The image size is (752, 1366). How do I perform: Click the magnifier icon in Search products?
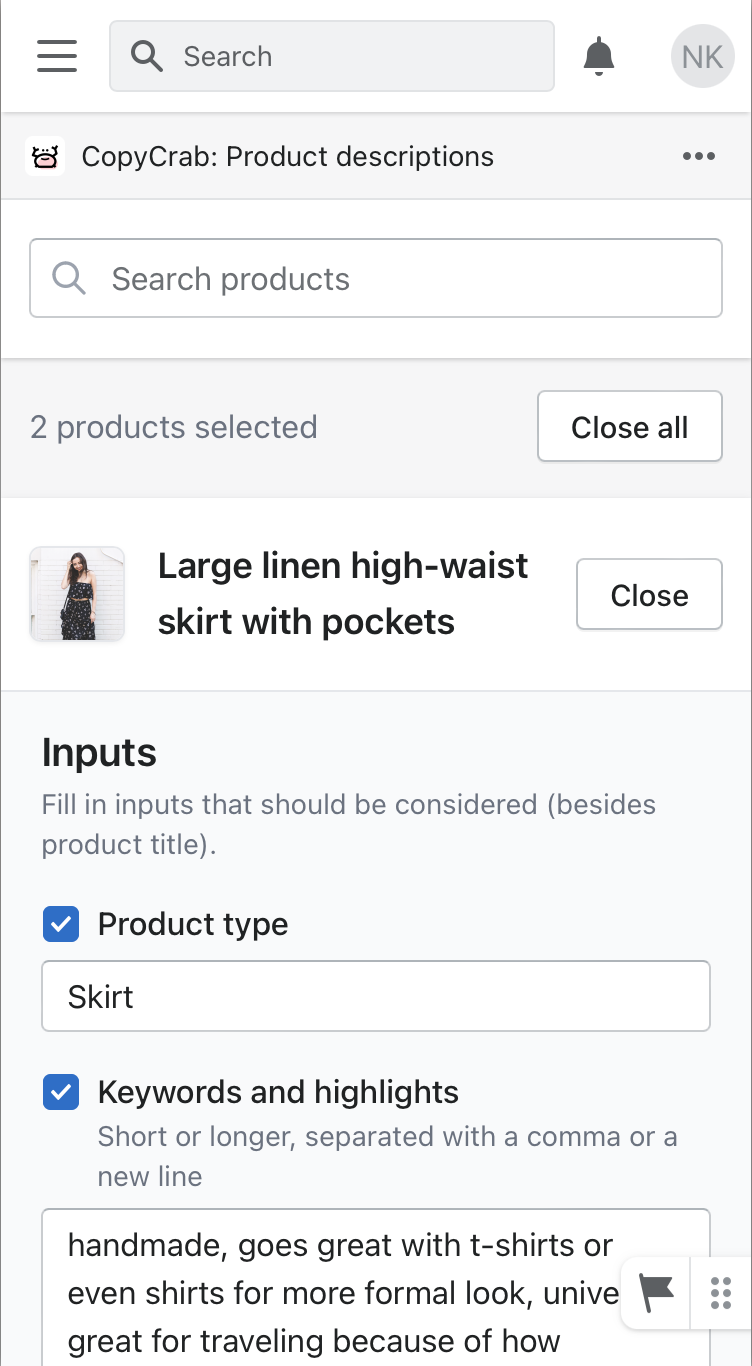click(x=69, y=278)
